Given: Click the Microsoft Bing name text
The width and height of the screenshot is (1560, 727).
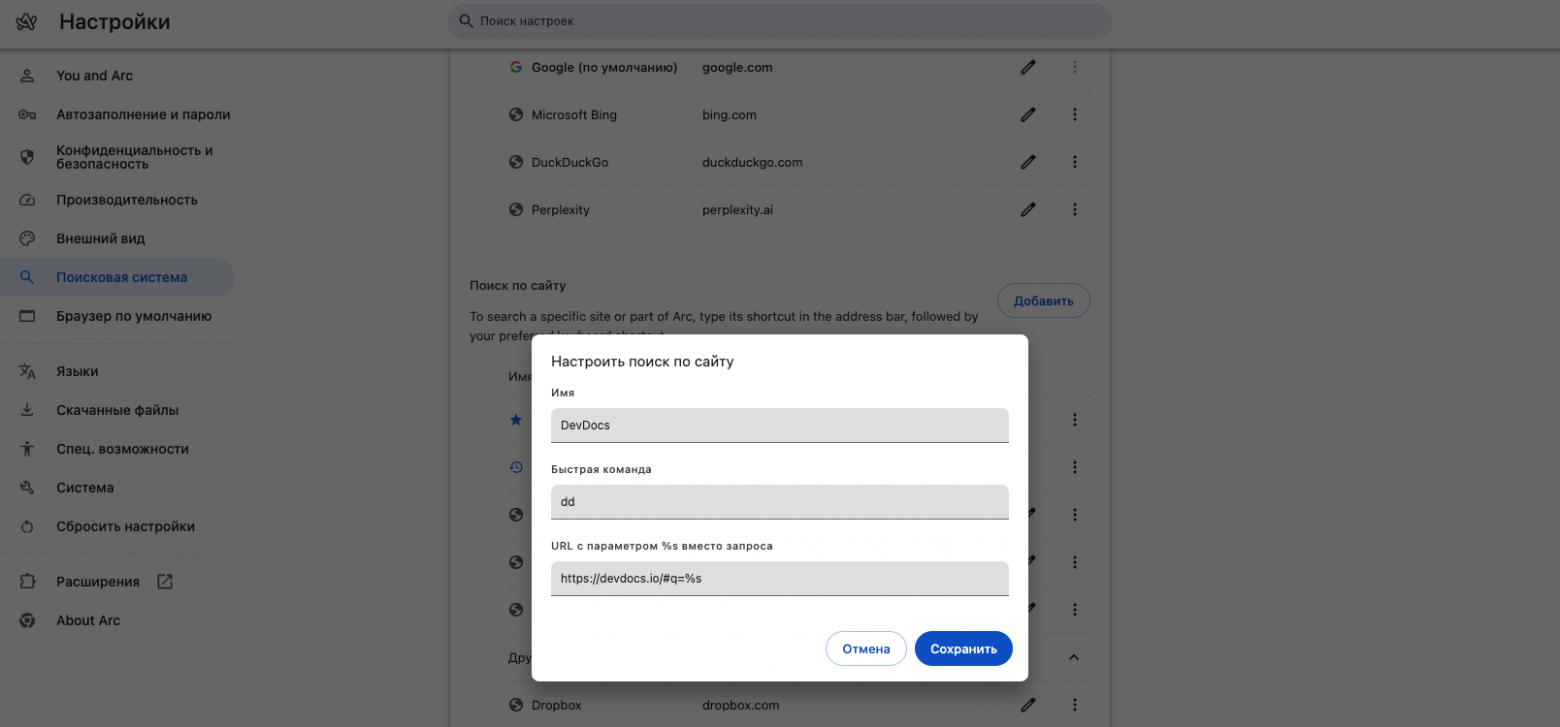Looking at the screenshot, I should point(574,115).
